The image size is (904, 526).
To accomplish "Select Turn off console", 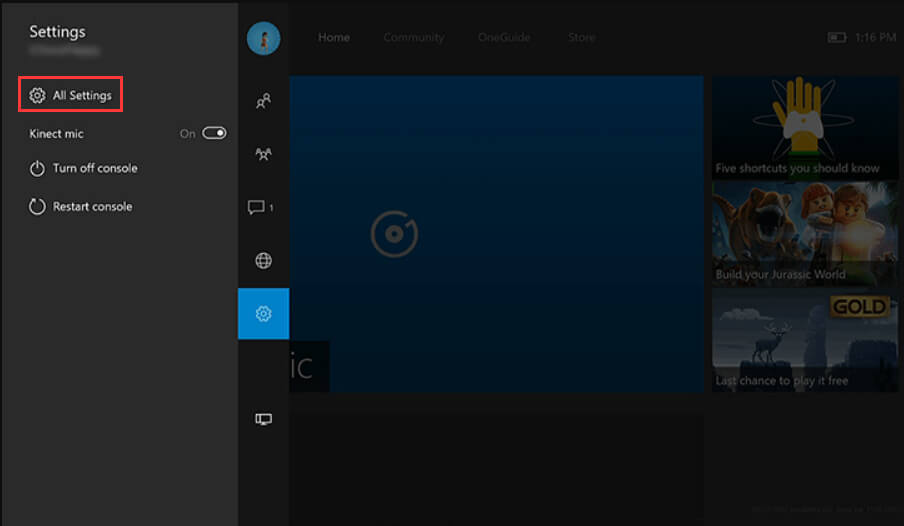I will click(84, 168).
